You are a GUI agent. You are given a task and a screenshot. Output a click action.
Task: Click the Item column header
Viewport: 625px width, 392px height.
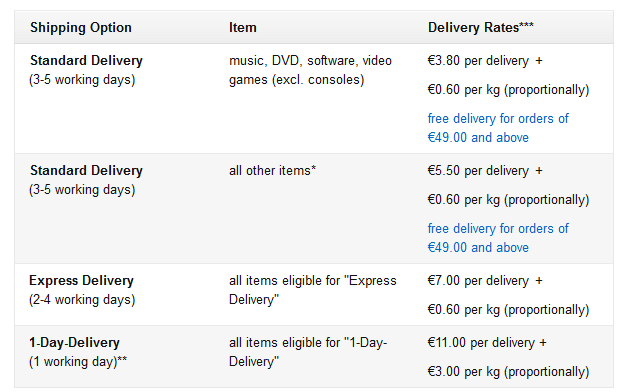243,28
